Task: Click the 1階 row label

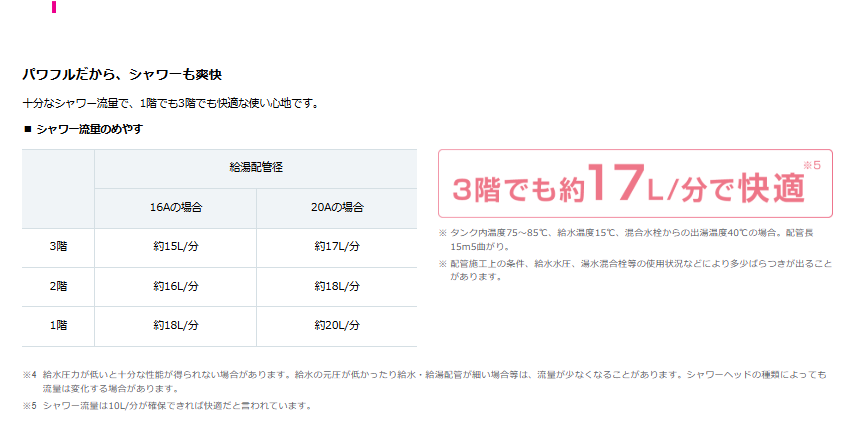Action: click(x=58, y=325)
